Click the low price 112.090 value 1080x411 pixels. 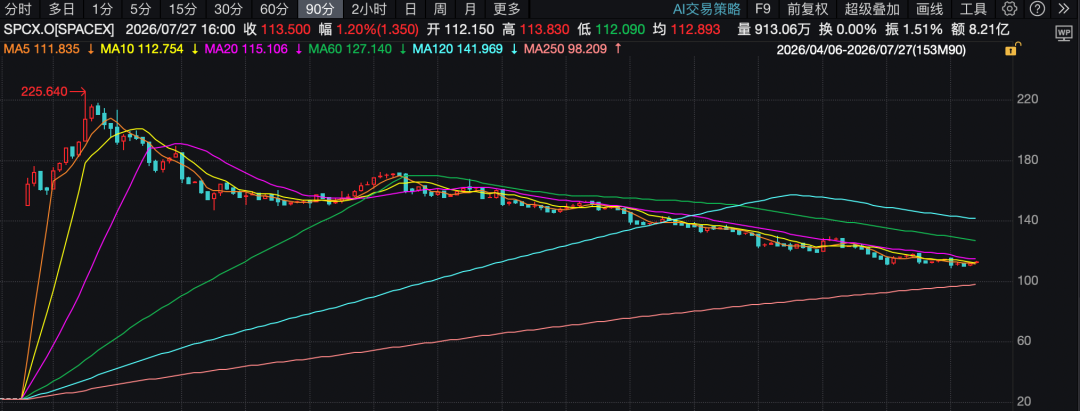(621, 30)
